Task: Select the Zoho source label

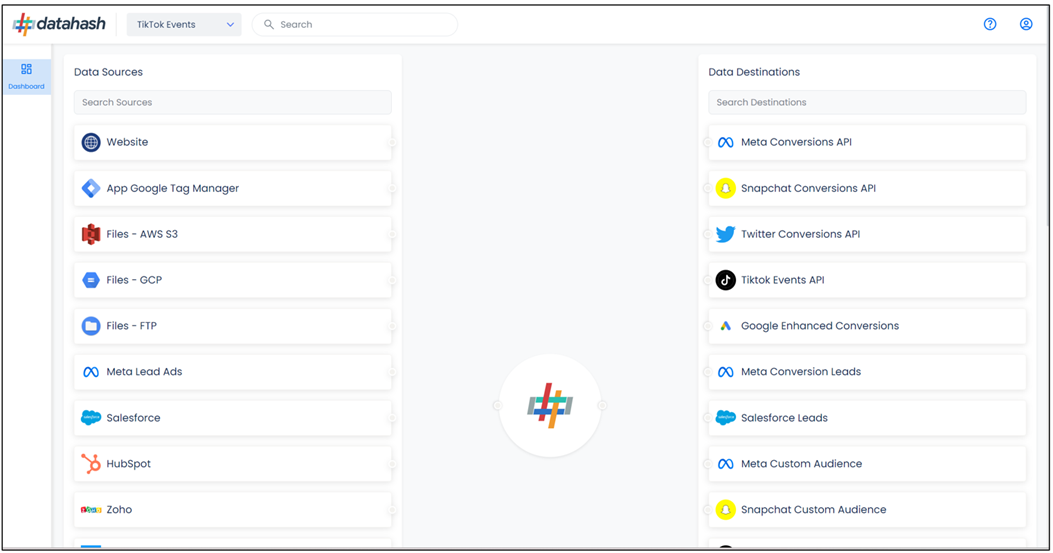Action: (119, 509)
